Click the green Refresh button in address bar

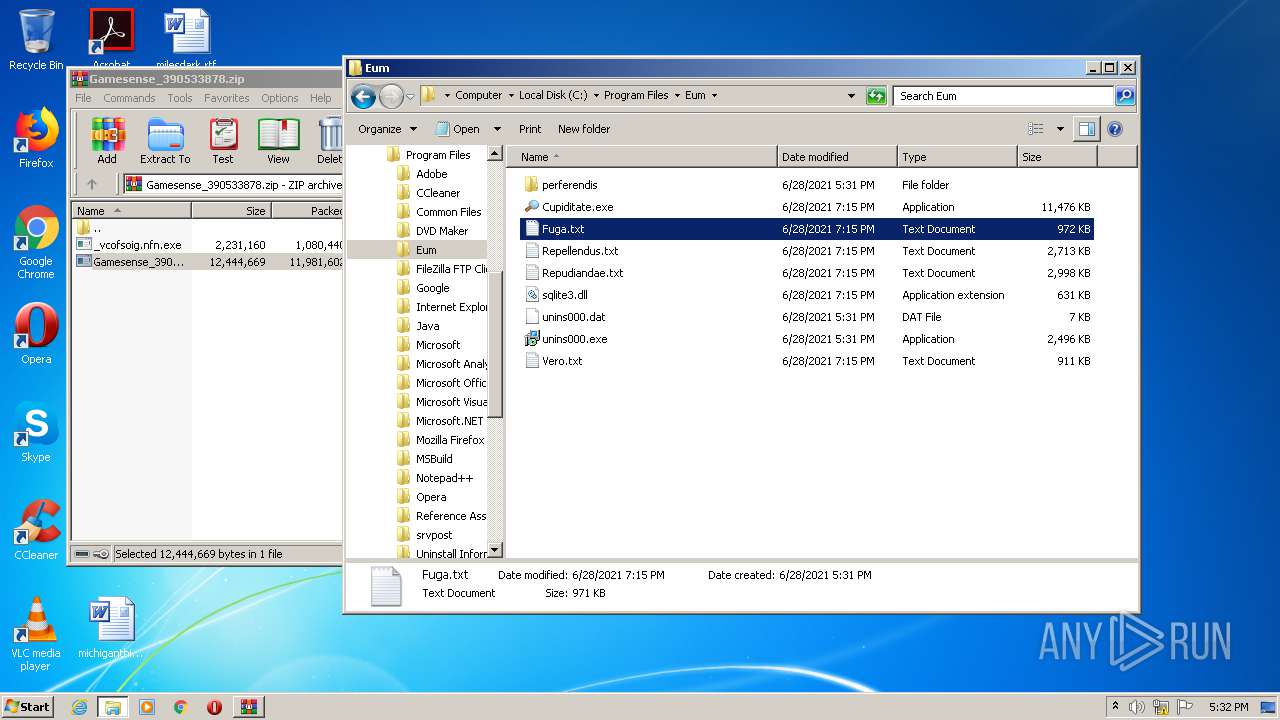876,96
